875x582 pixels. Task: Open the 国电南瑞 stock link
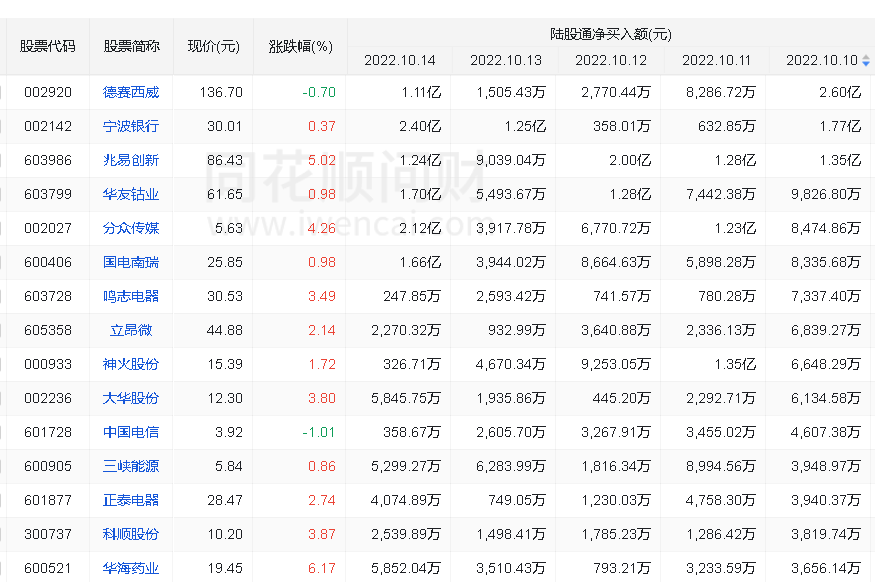tap(131, 262)
